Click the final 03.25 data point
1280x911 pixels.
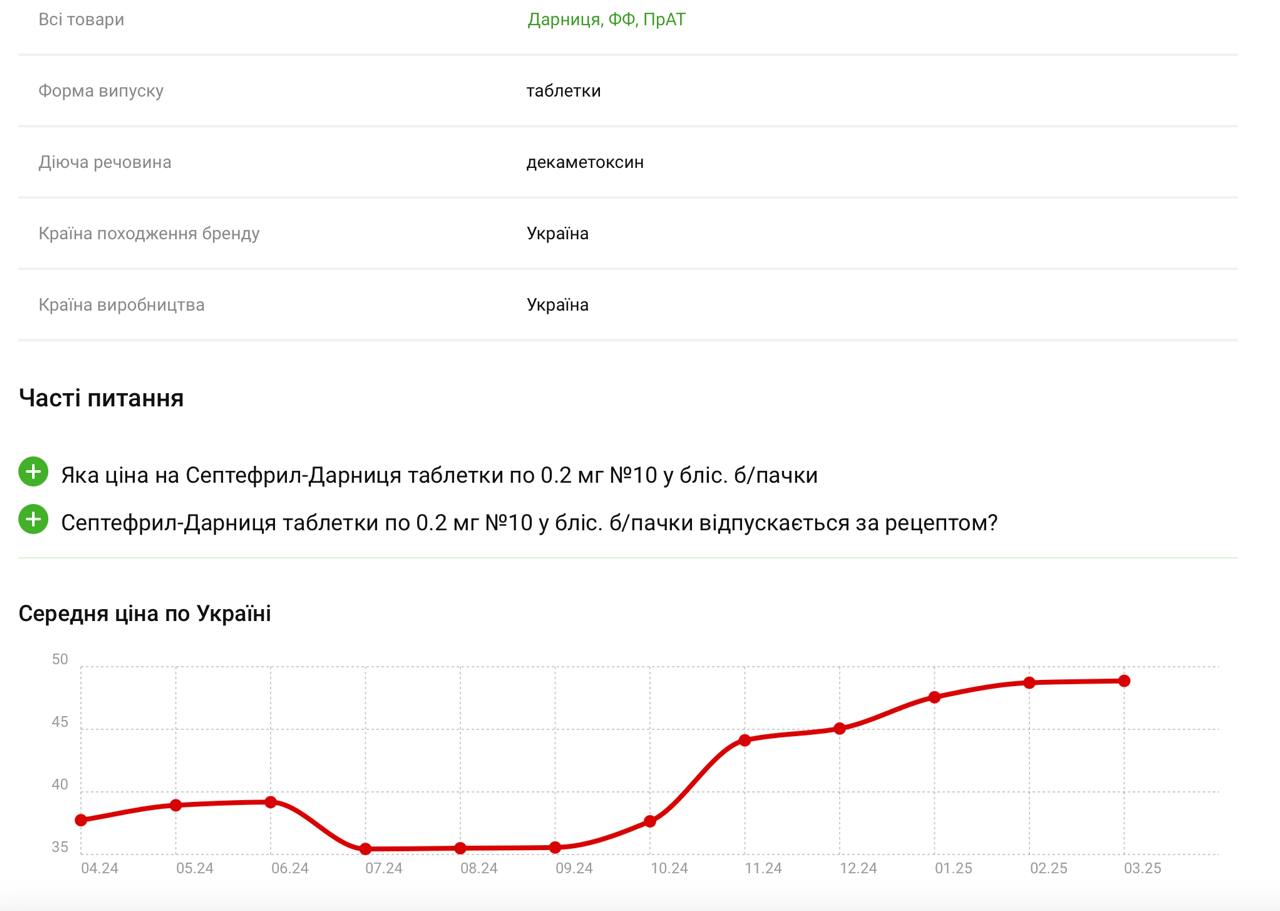pyautogui.click(x=1124, y=681)
